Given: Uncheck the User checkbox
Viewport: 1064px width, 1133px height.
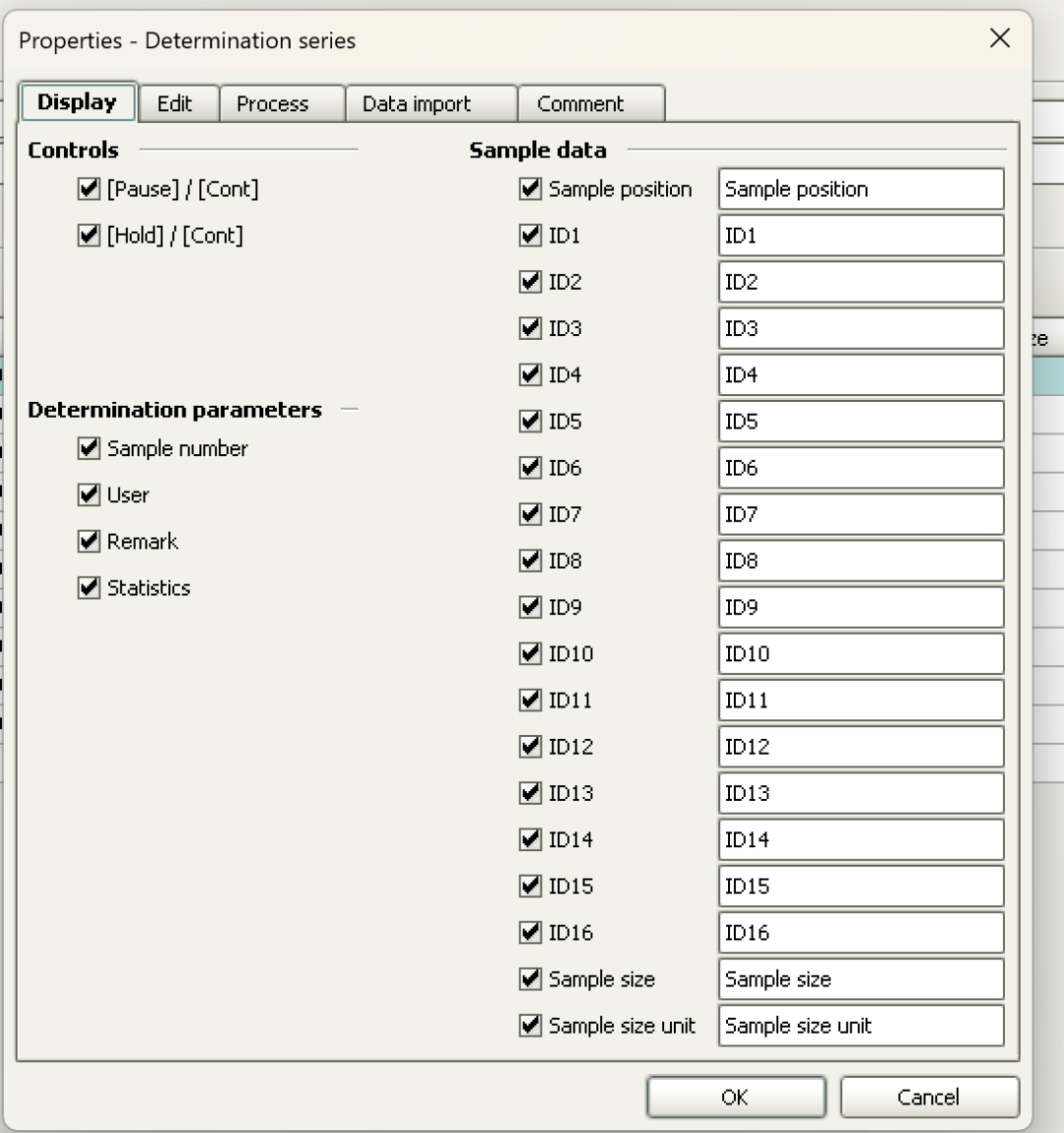Looking at the screenshot, I should point(89,495).
